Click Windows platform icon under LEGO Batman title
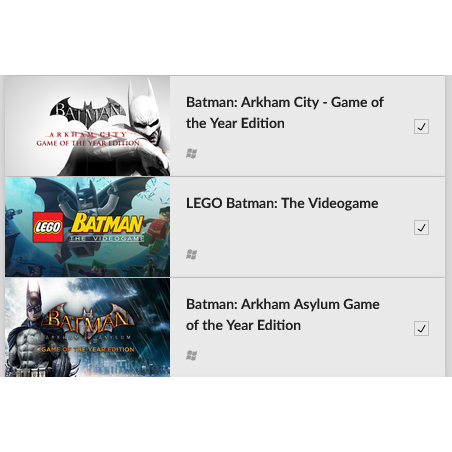Screen dimensions: 452x452 point(191,255)
